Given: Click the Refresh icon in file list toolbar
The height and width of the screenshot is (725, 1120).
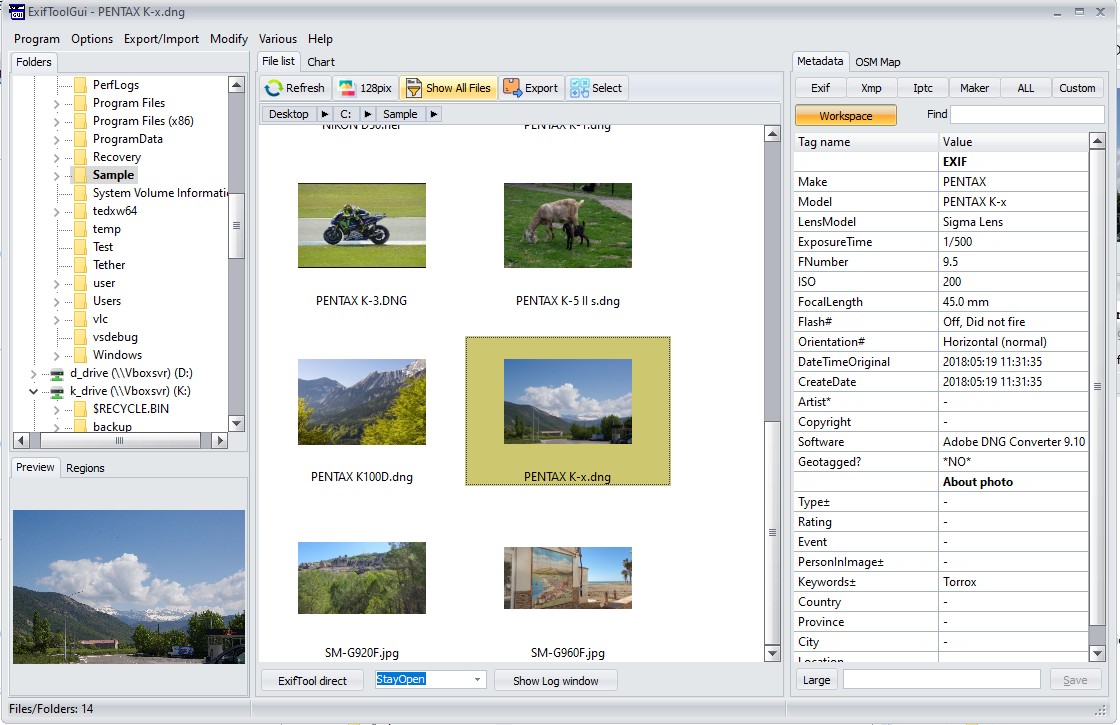Looking at the screenshot, I should point(274,88).
